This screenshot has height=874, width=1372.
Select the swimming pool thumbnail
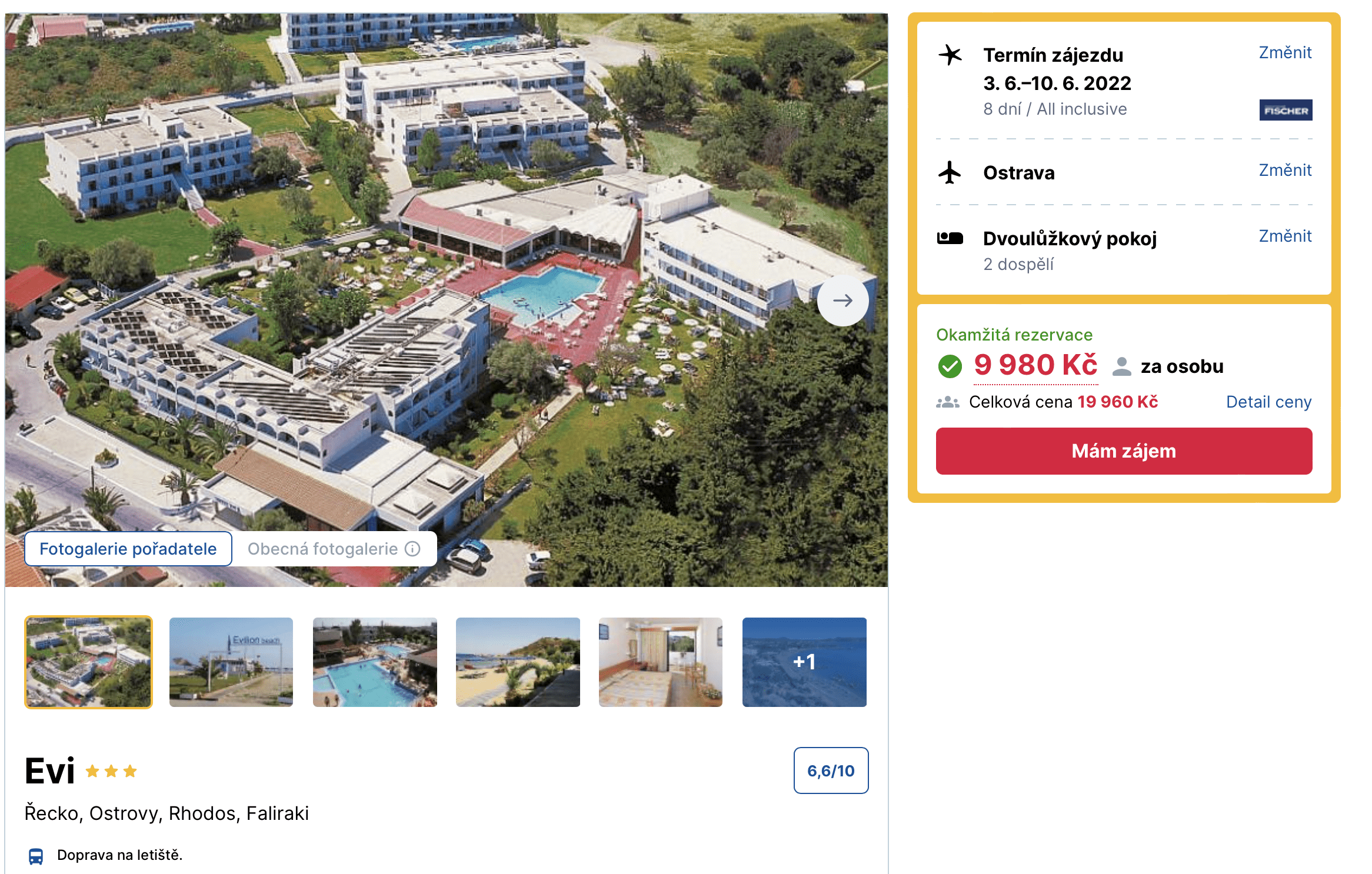pos(375,662)
